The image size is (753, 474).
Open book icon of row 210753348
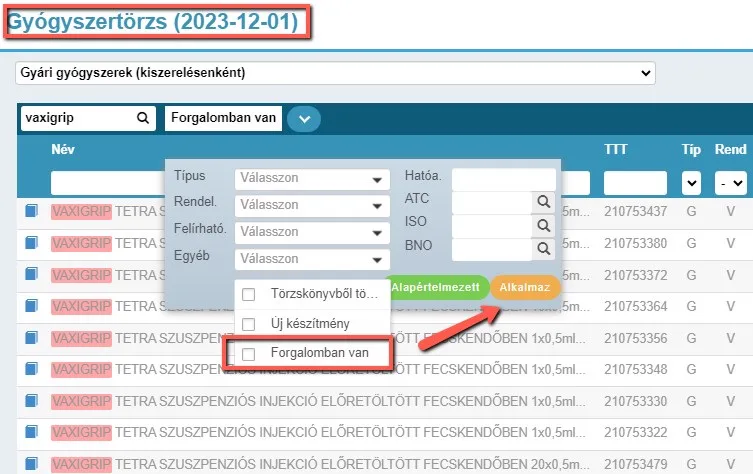coord(31,369)
